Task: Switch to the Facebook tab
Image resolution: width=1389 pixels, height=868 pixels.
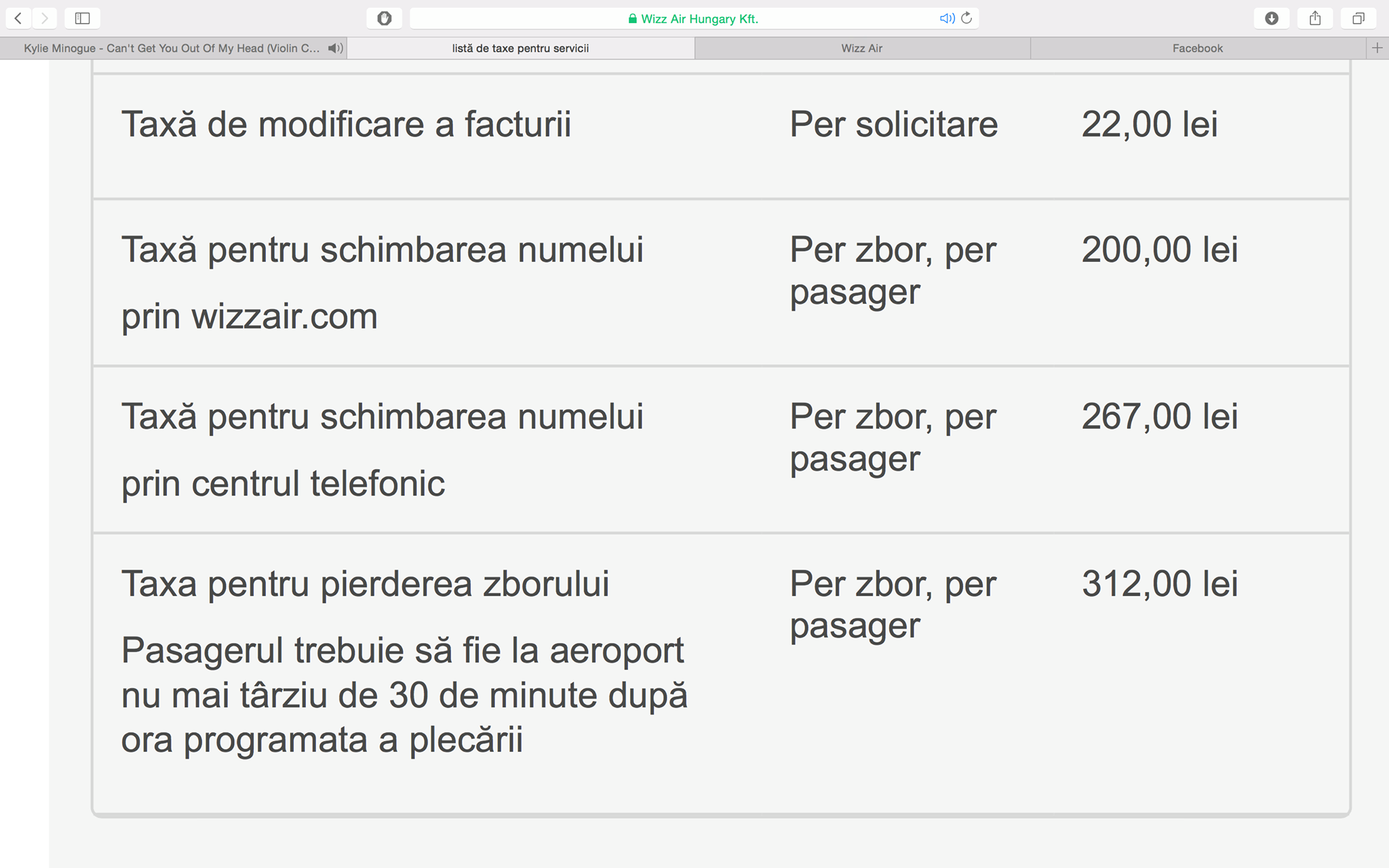Action: pyautogui.click(x=1198, y=48)
